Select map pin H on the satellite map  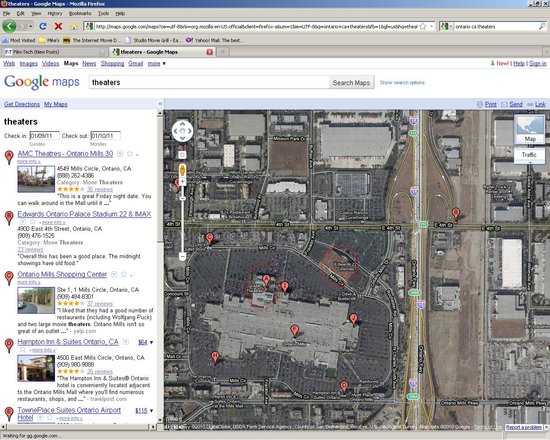pos(215,358)
